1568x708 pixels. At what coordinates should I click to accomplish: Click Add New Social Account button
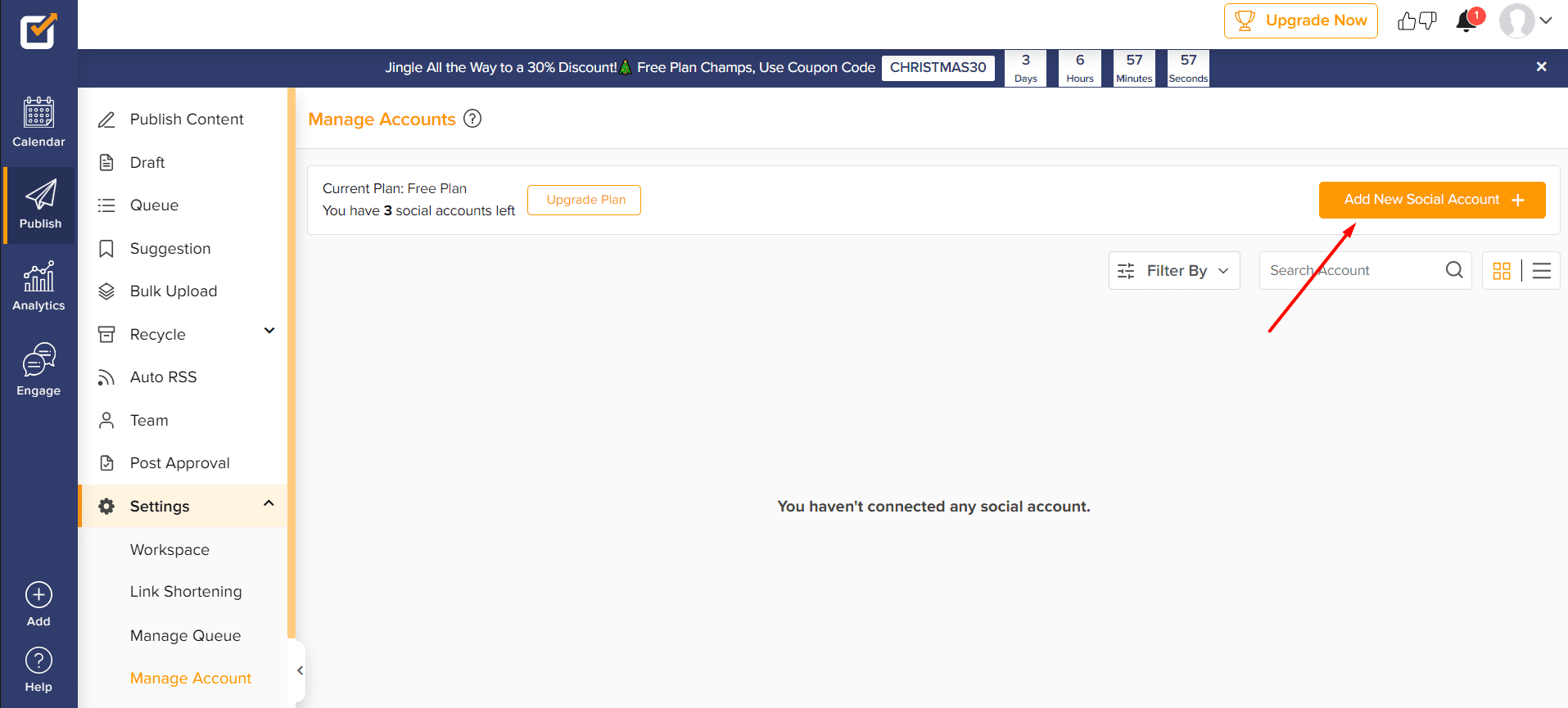[1431, 200]
